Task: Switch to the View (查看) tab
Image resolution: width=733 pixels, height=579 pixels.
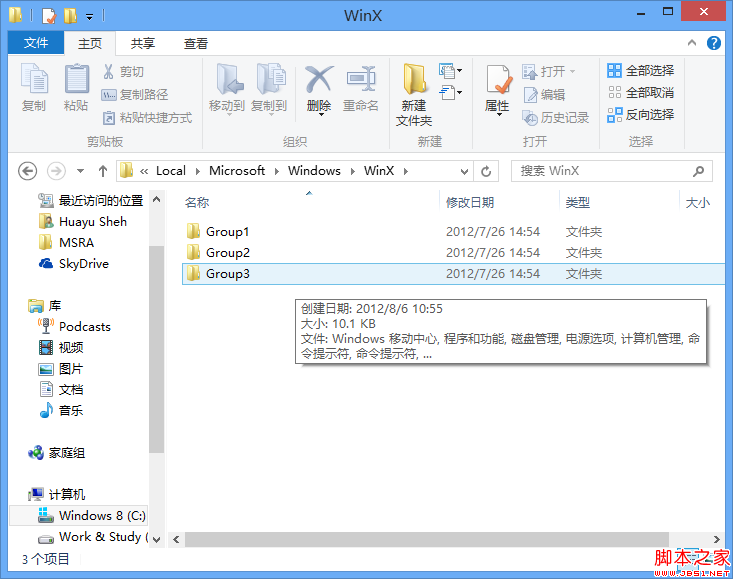Action: pyautogui.click(x=195, y=43)
